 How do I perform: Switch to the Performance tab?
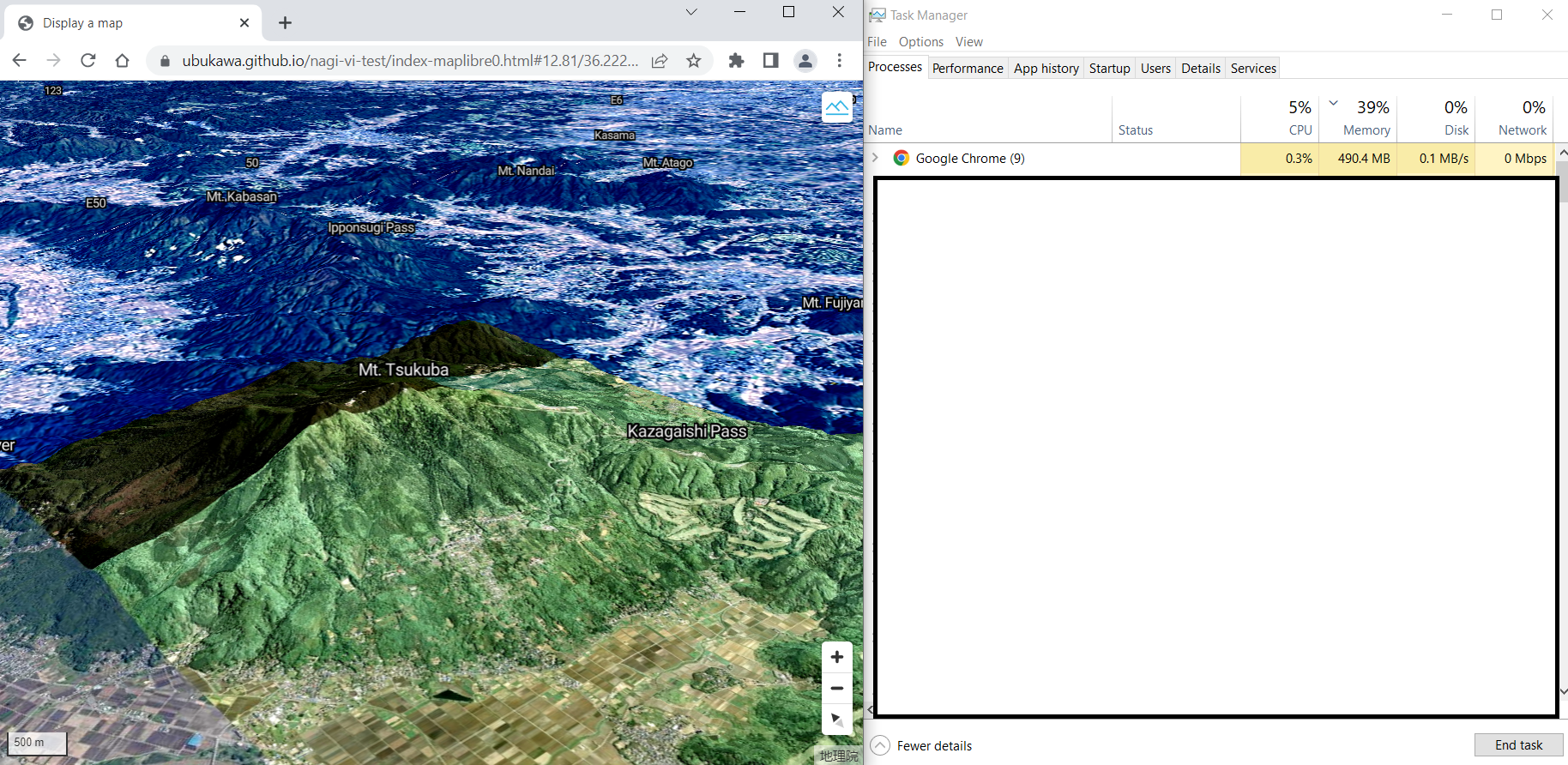click(x=968, y=68)
